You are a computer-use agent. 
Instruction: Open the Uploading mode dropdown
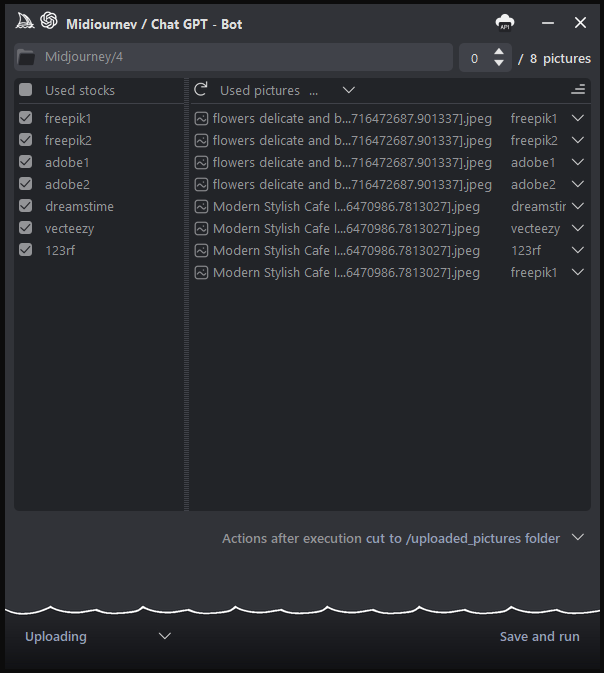tap(165, 636)
